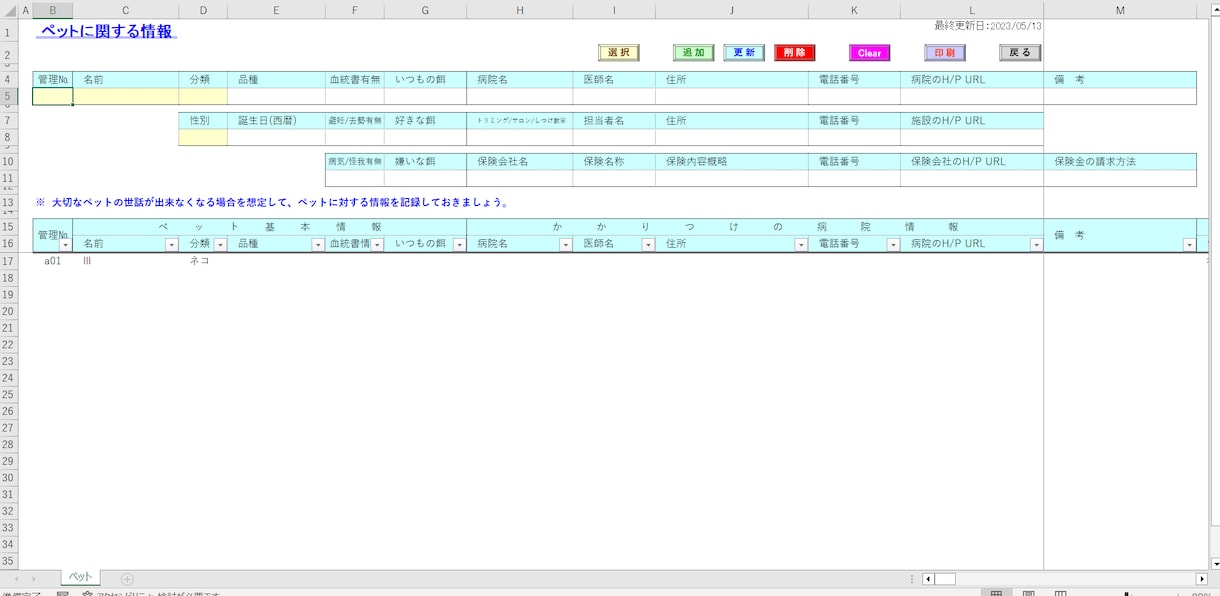Select the name cell III in row 17

tap(126, 261)
